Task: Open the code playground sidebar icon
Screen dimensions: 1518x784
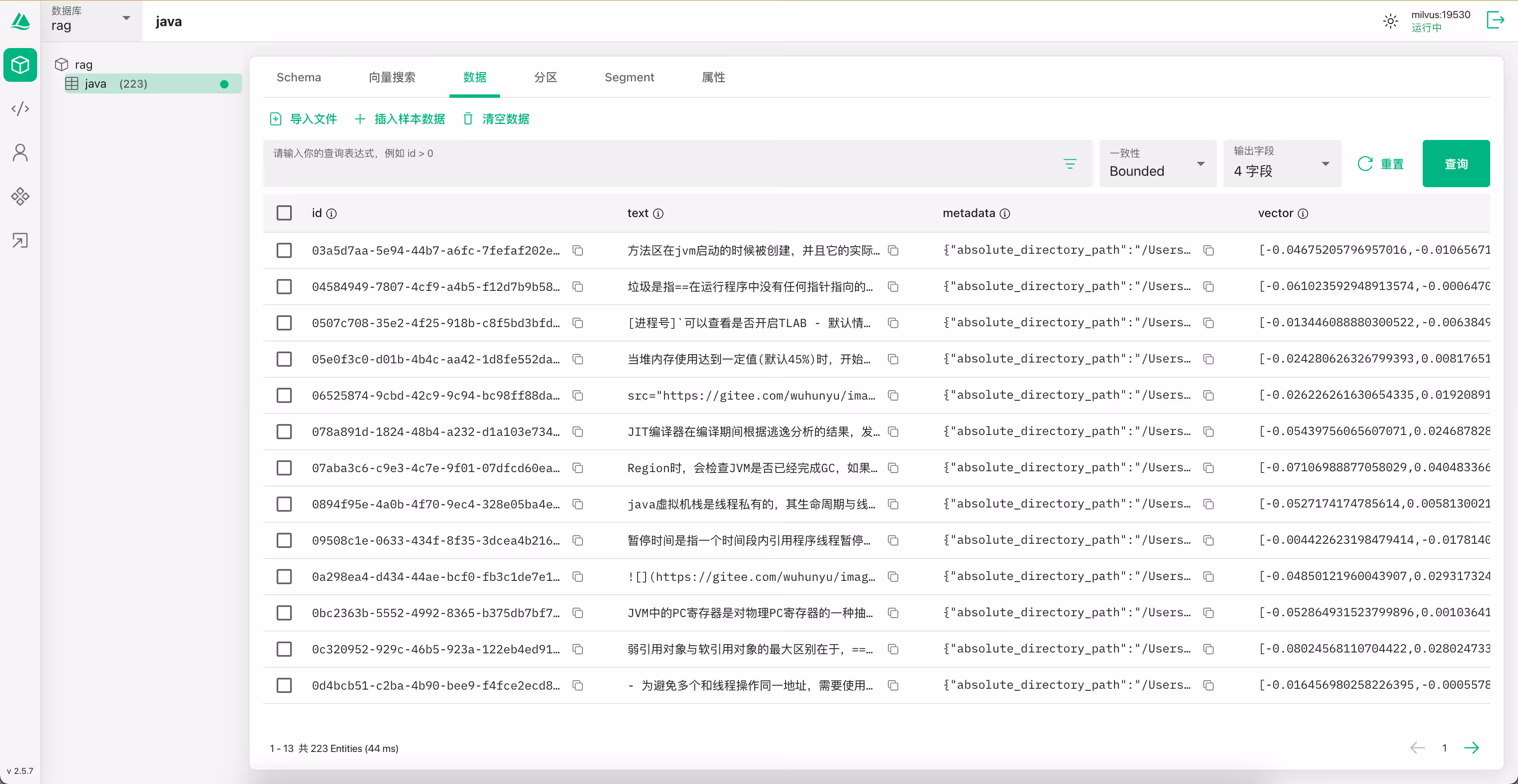Action: click(20, 108)
